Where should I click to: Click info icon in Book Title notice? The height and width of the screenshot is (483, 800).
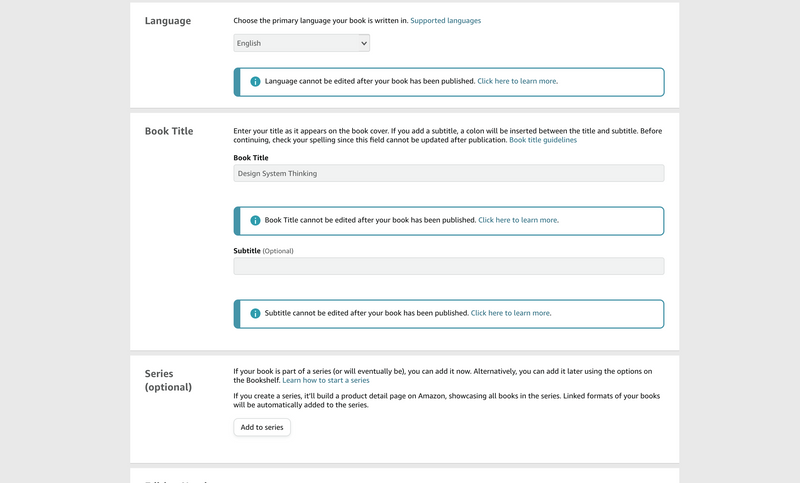click(x=255, y=220)
